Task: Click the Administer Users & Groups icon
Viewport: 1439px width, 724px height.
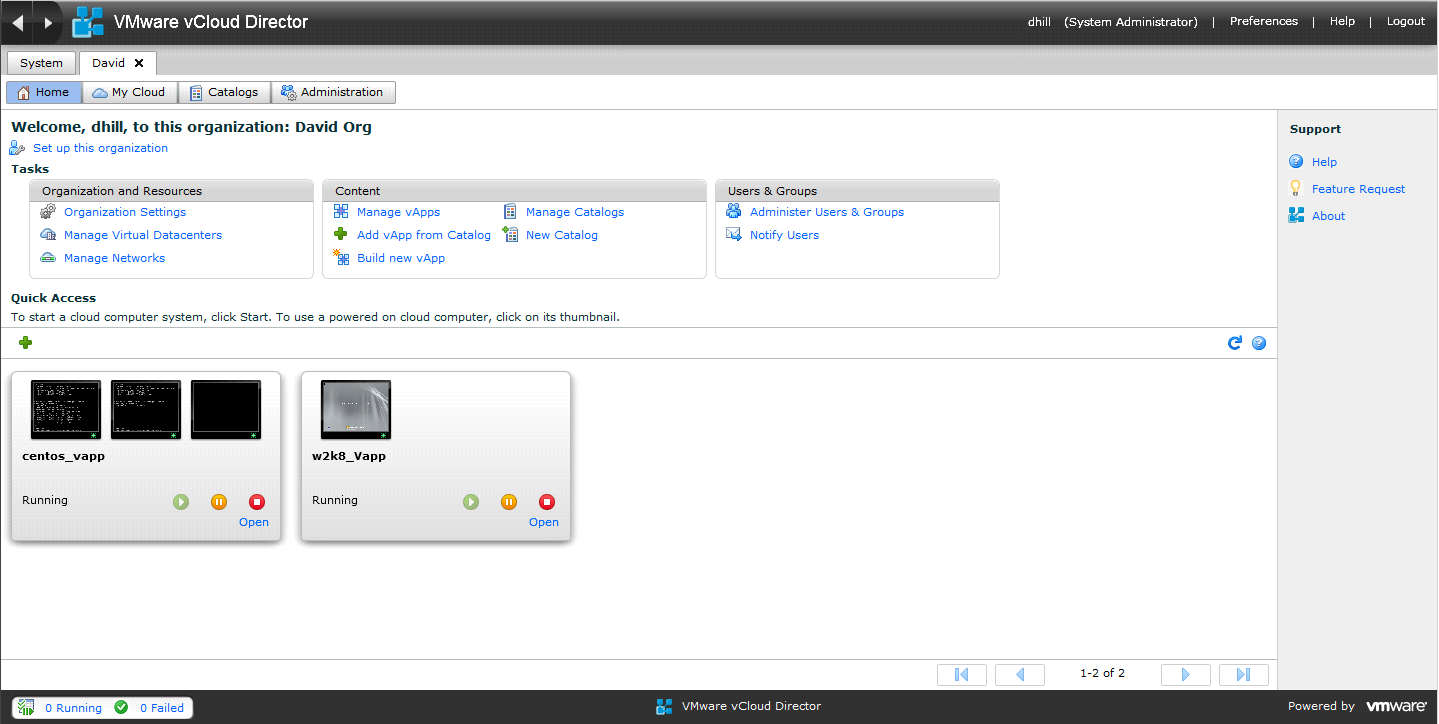Action: pos(734,212)
